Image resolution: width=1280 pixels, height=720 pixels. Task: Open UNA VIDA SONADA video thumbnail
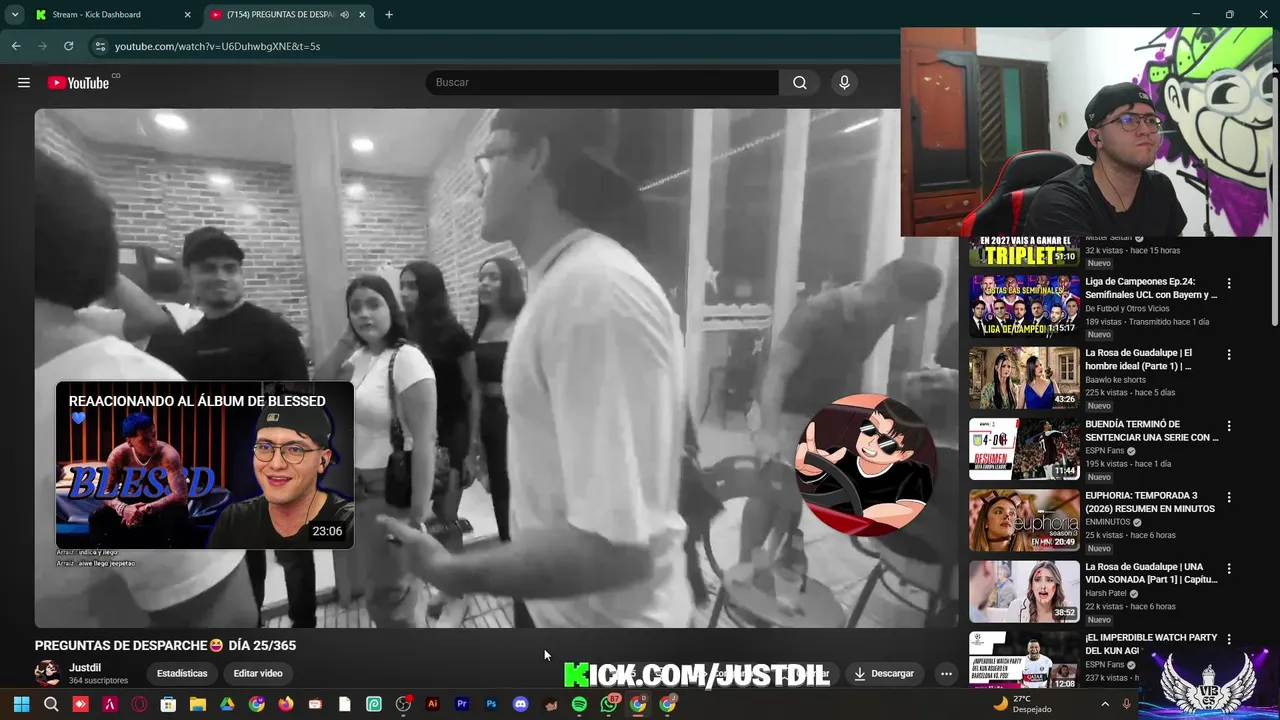click(1024, 591)
